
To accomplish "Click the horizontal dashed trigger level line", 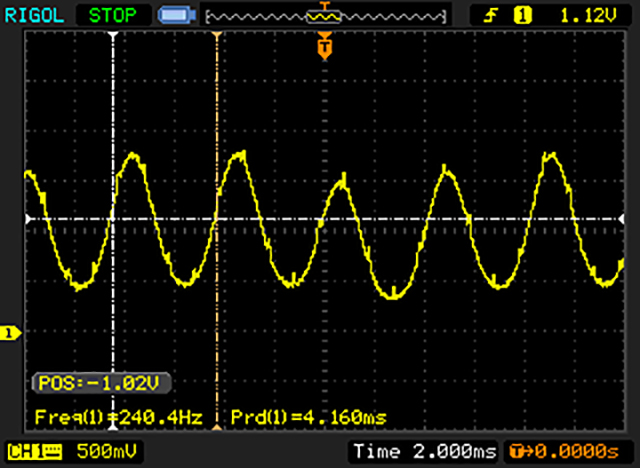I will coord(324,219).
